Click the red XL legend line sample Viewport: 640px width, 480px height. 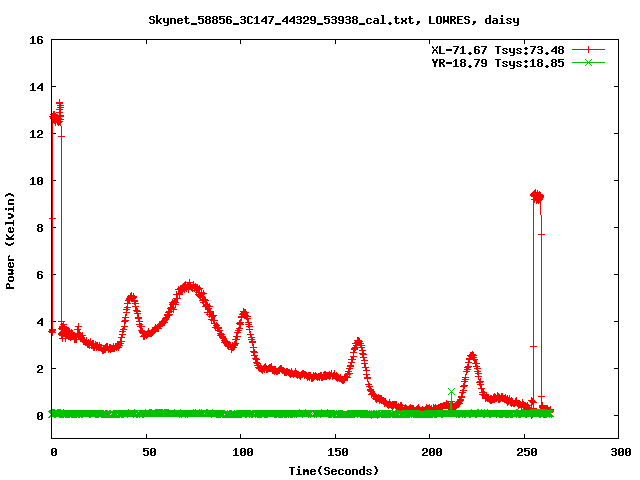588,50
